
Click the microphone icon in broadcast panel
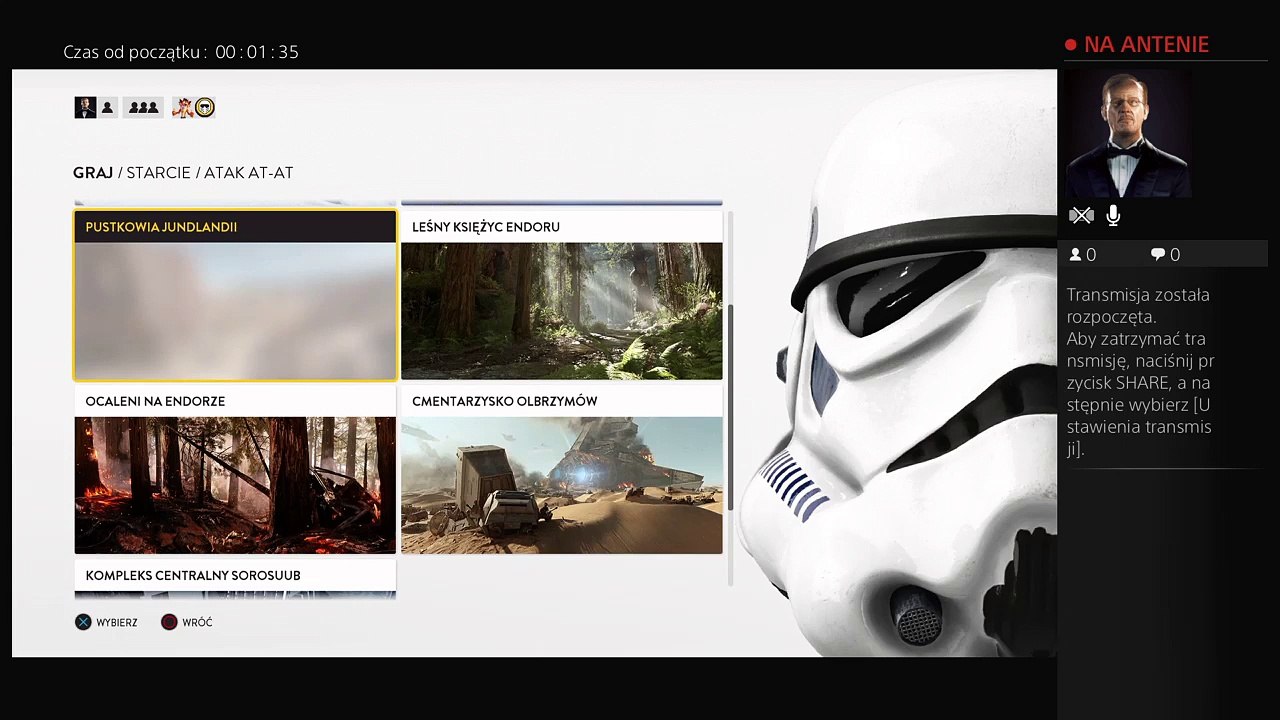1113,215
